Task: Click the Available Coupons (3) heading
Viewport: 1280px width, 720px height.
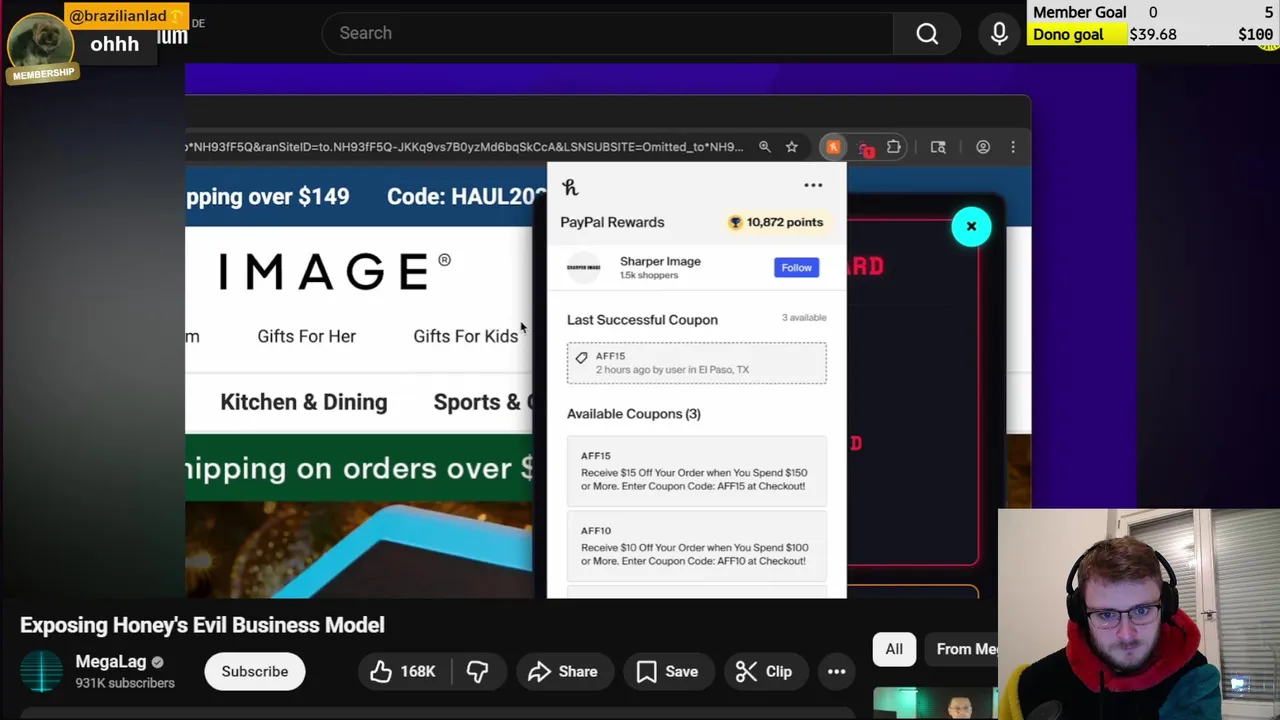Action: click(x=634, y=413)
